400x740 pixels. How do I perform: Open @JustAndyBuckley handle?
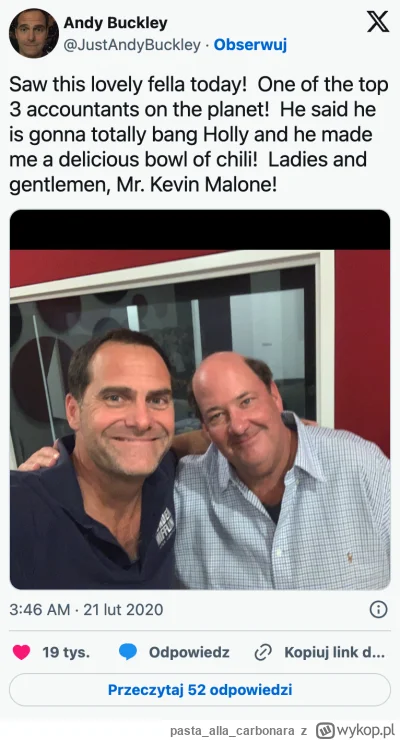tap(132, 45)
